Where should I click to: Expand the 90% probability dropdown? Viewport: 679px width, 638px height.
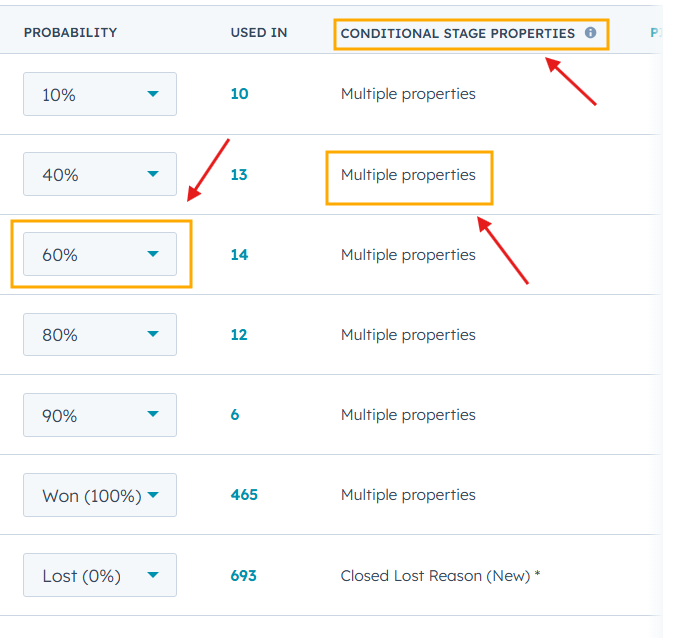pyautogui.click(x=100, y=414)
